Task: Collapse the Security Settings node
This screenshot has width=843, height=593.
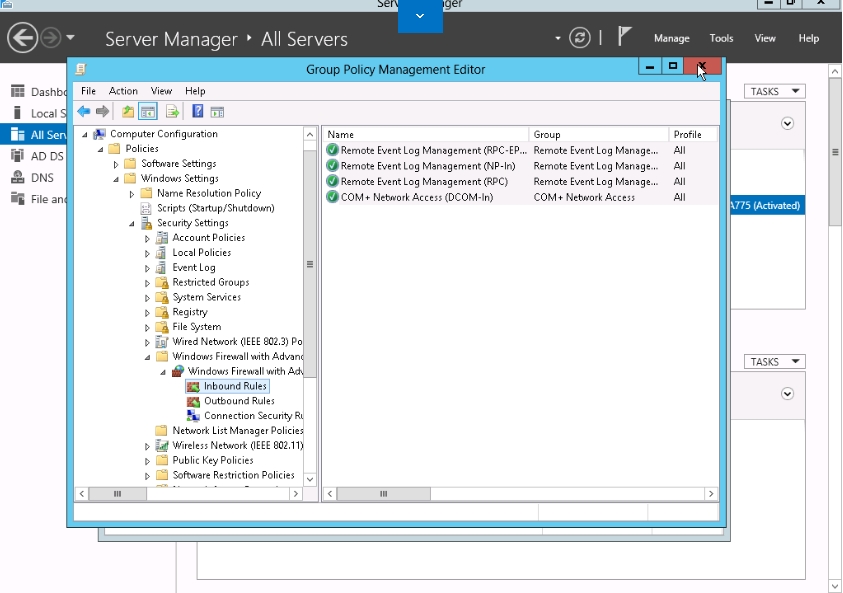Action: coord(132,224)
